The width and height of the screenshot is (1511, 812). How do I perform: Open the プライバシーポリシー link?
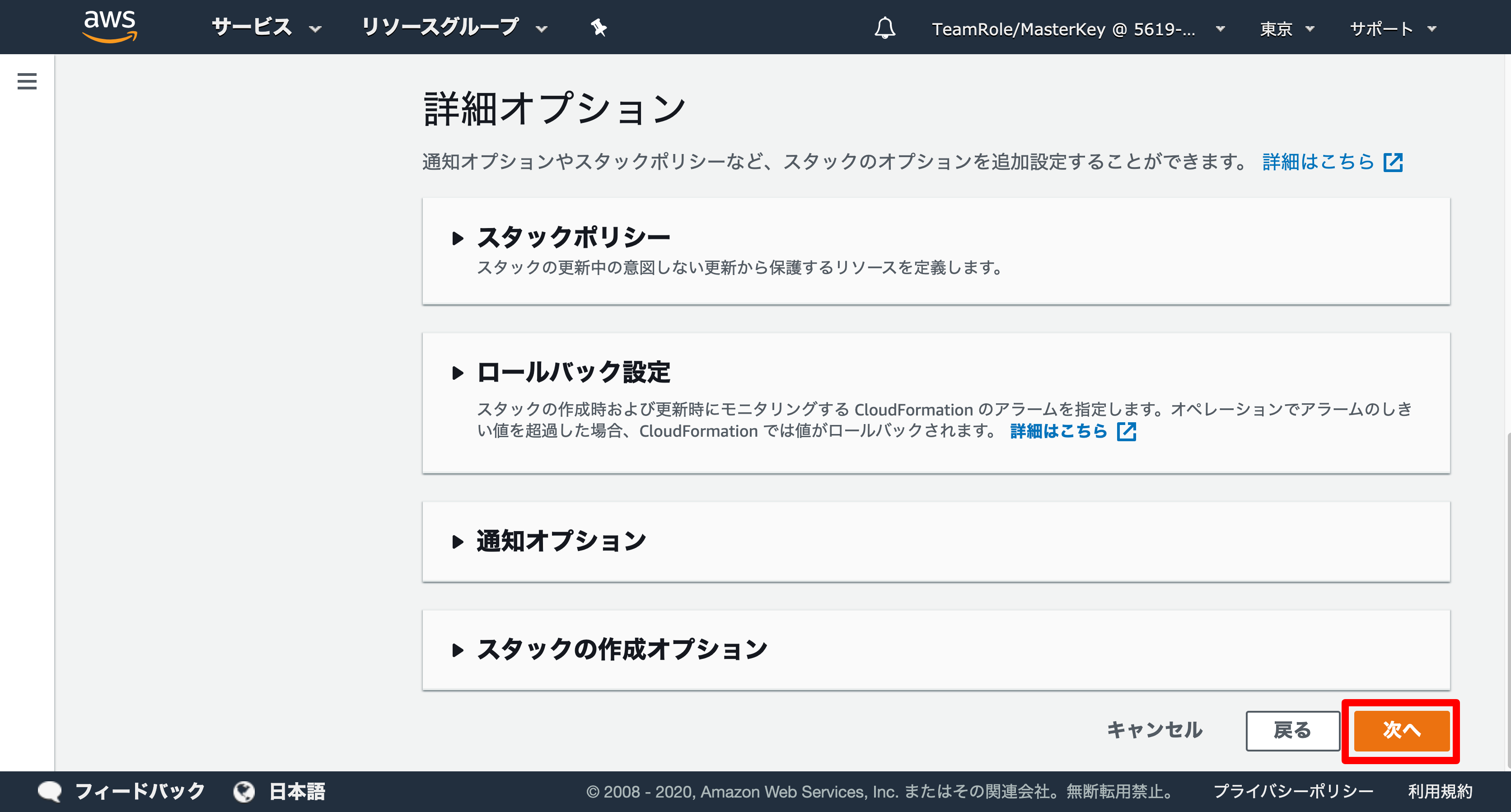1293,792
